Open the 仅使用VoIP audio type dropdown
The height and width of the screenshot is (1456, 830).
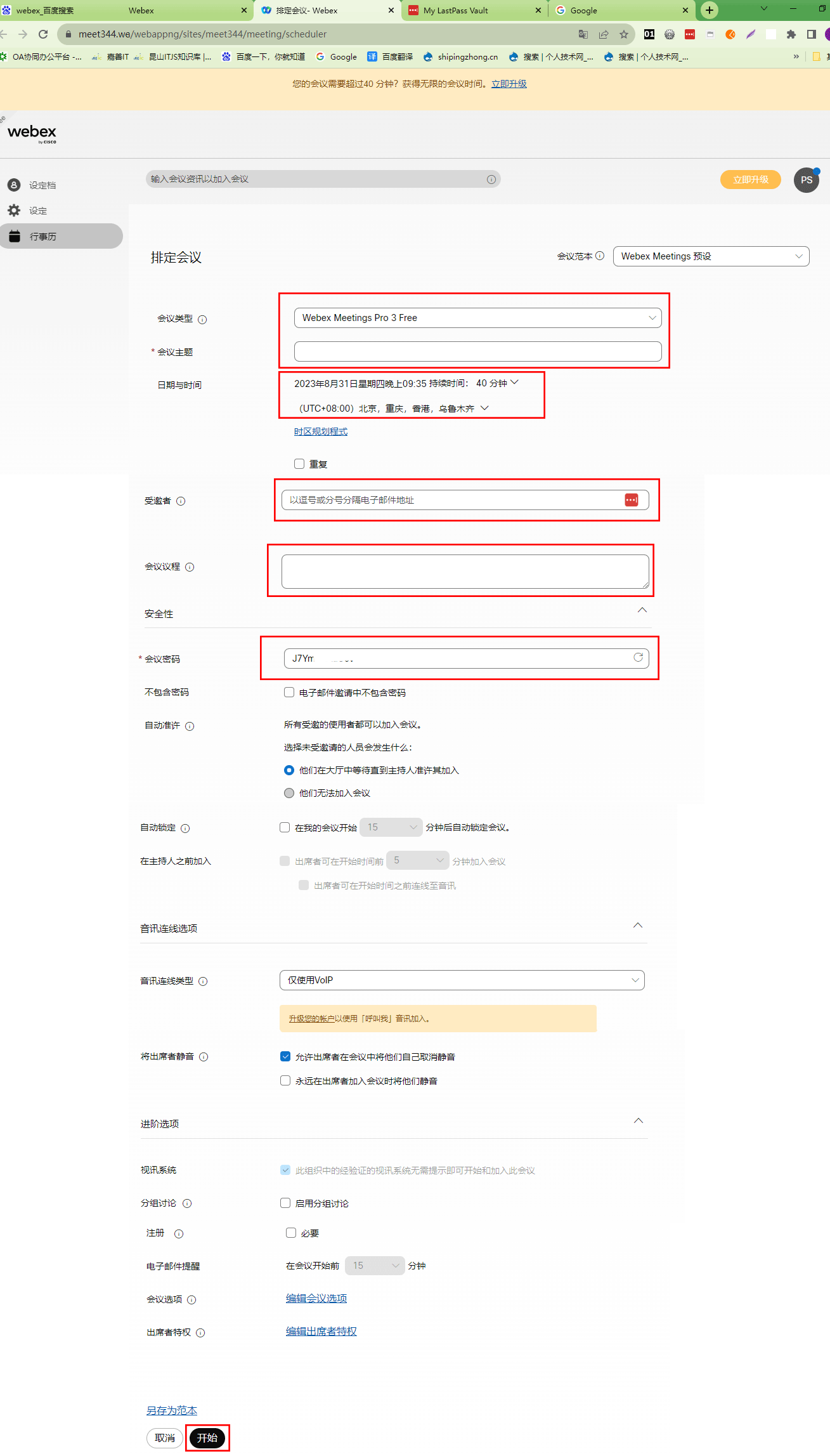point(462,980)
